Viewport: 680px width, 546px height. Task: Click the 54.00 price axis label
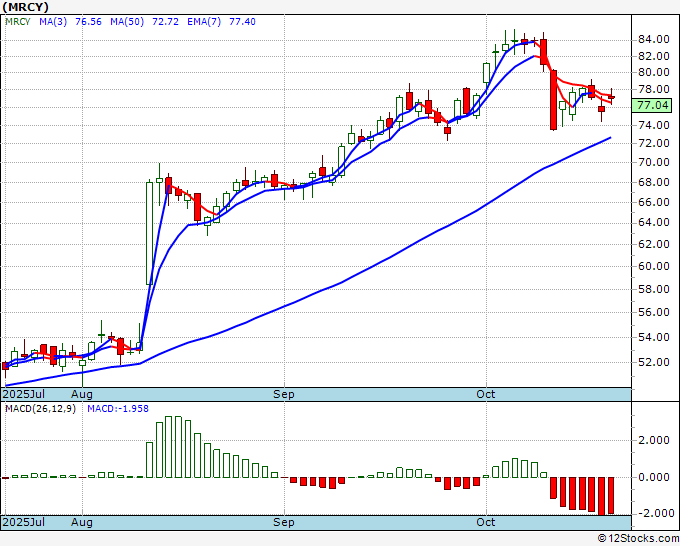654,337
